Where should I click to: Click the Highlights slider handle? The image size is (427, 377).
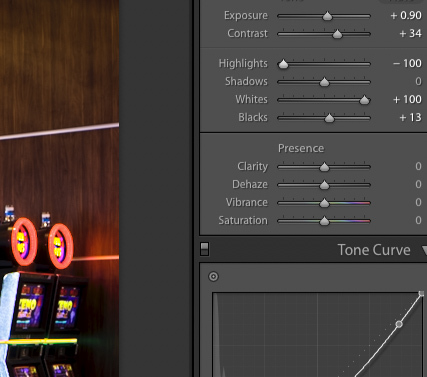(x=283, y=64)
